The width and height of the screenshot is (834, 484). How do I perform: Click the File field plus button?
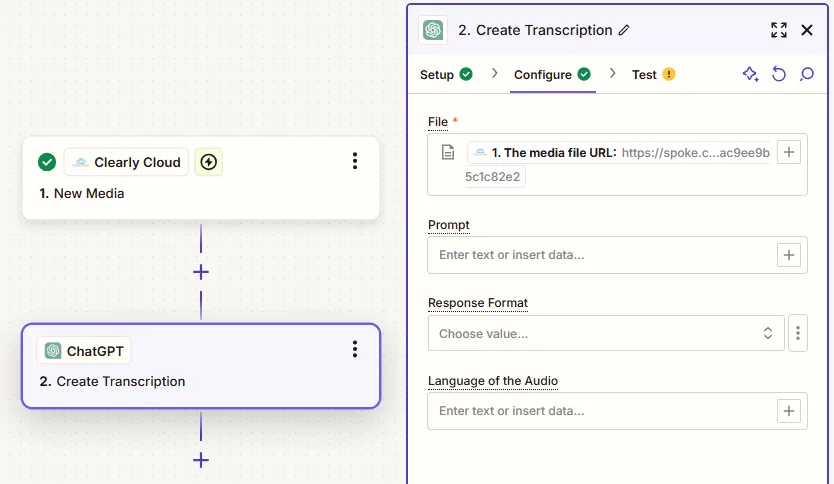click(789, 153)
